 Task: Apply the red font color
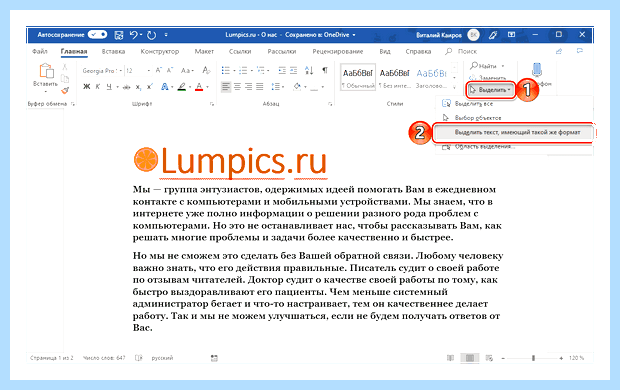click(x=199, y=87)
